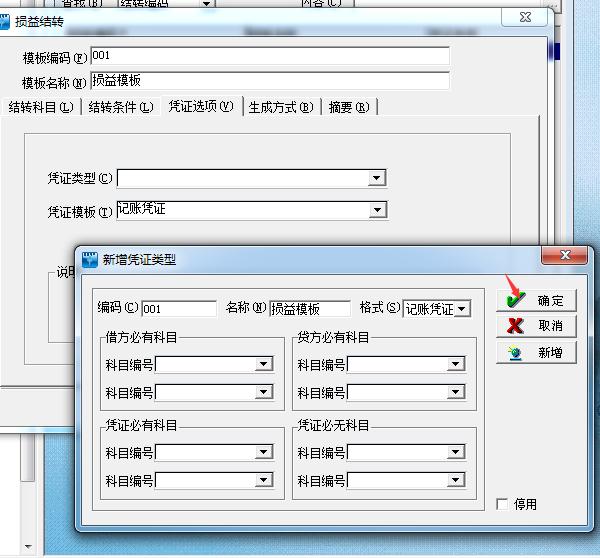Click the 名称 input field containing 损益模板
The image size is (600, 558).
(x=310, y=308)
